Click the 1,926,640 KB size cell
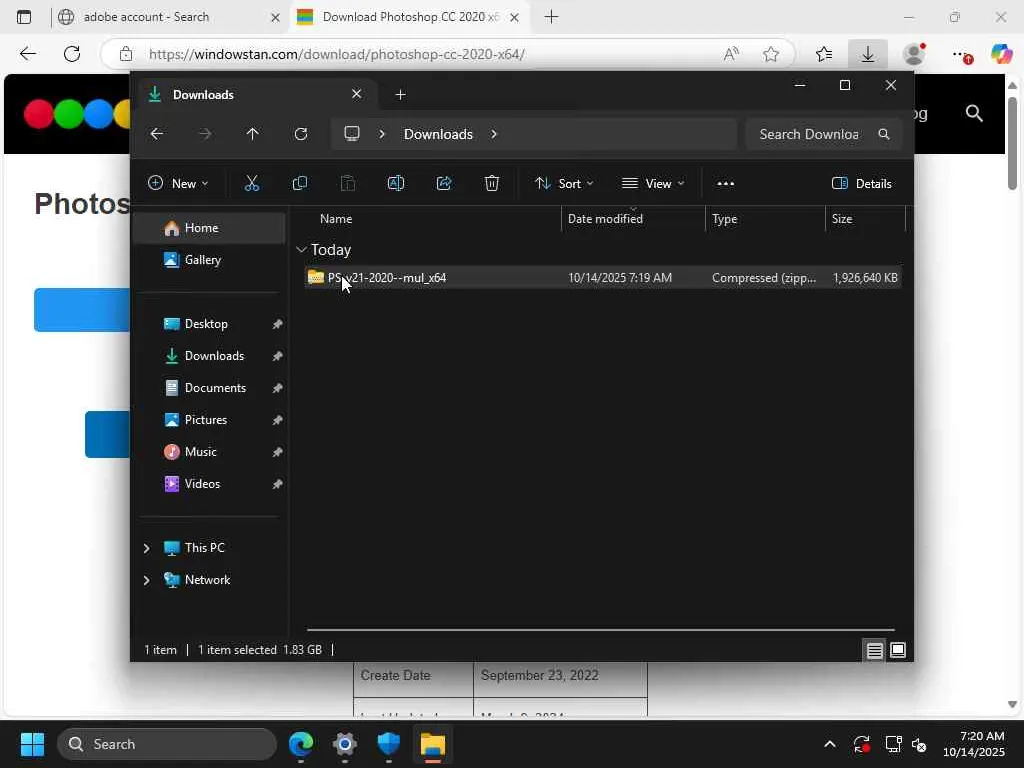1024x768 pixels. tap(865, 278)
